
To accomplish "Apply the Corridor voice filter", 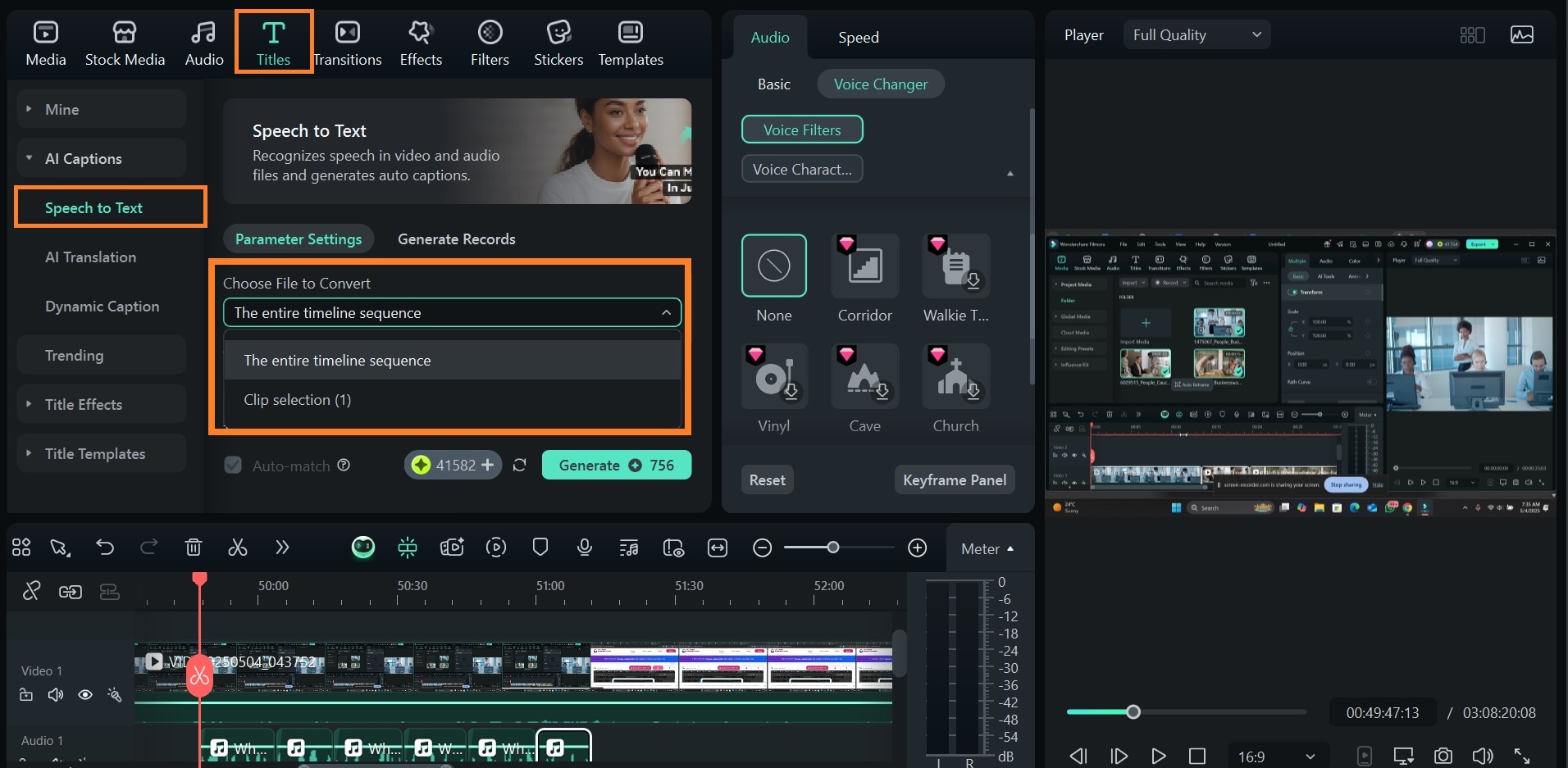I will pyautogui.click(x=865, y=266).
